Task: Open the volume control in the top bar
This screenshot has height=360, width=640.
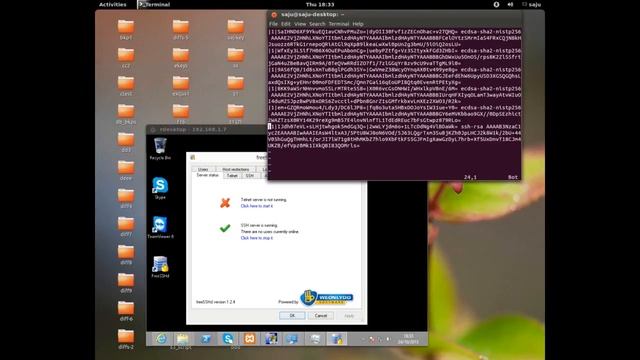Action: (510, 4)
